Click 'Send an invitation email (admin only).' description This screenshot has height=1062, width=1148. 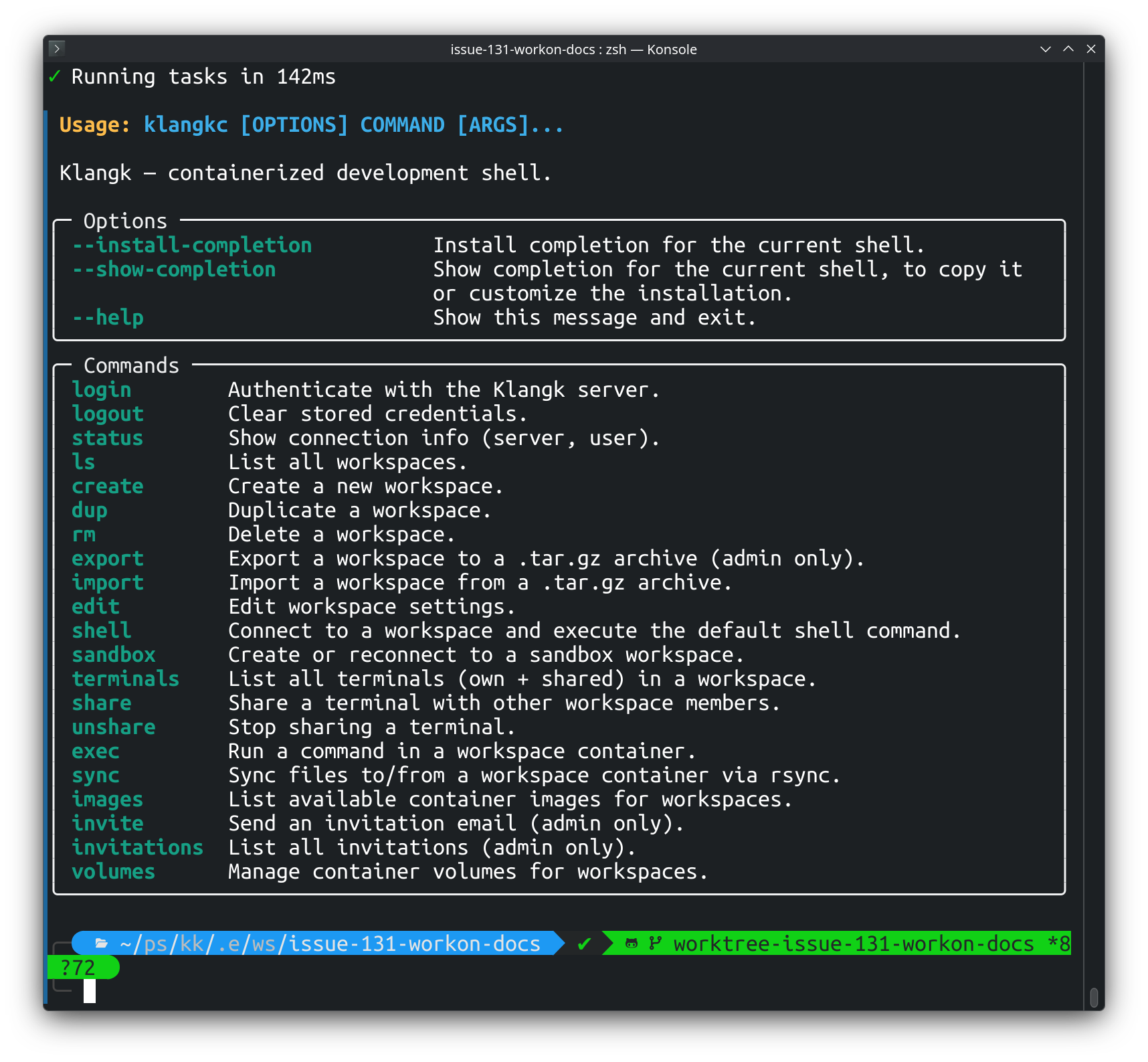[456, 823]
